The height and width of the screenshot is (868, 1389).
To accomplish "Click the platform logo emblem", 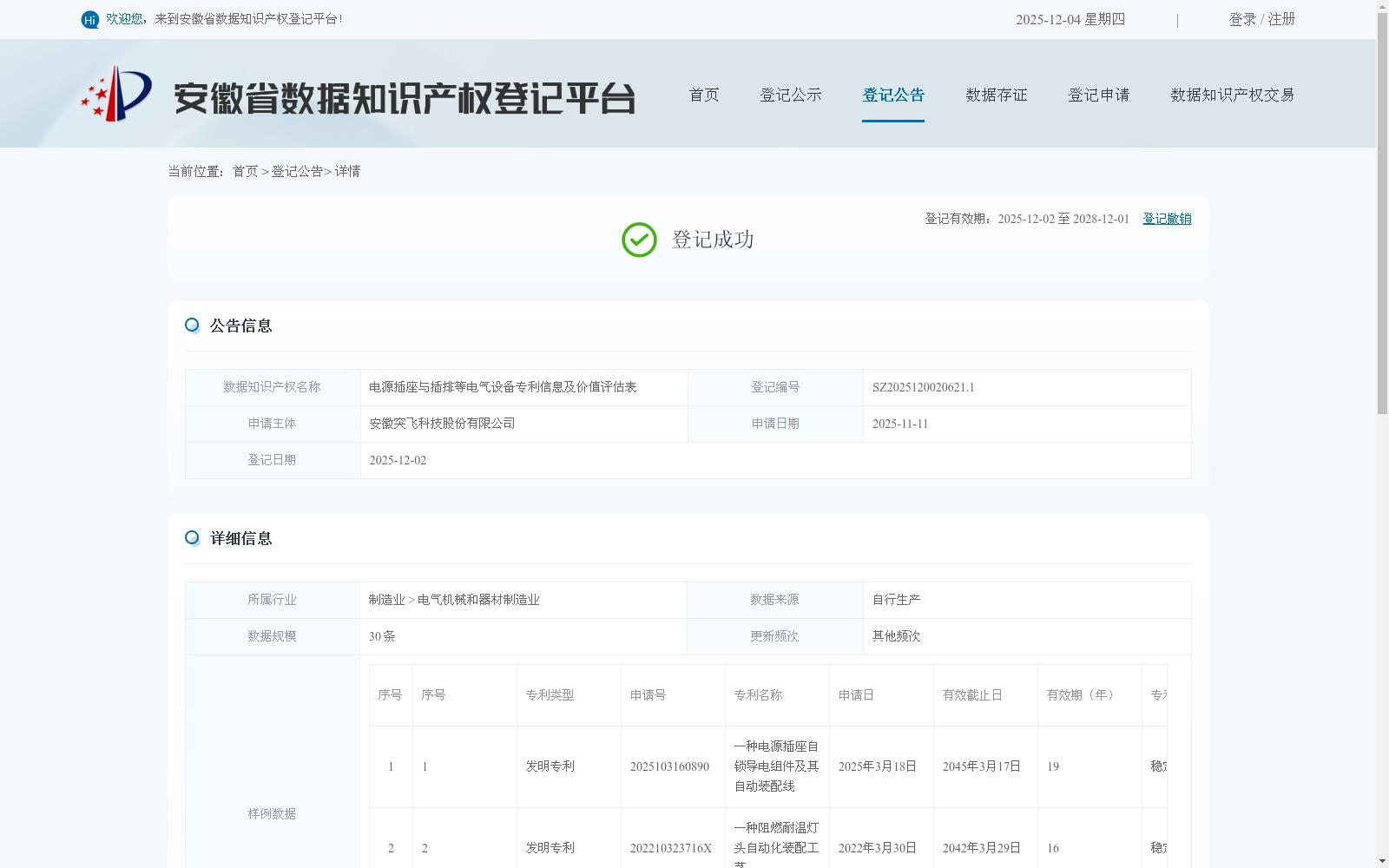I will point(116,94).
